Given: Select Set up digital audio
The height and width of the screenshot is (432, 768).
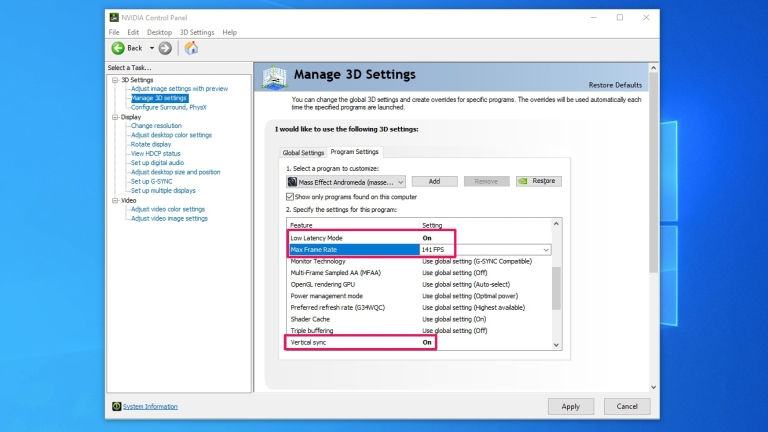Looking at the screenshot, I should pos(157,163).
